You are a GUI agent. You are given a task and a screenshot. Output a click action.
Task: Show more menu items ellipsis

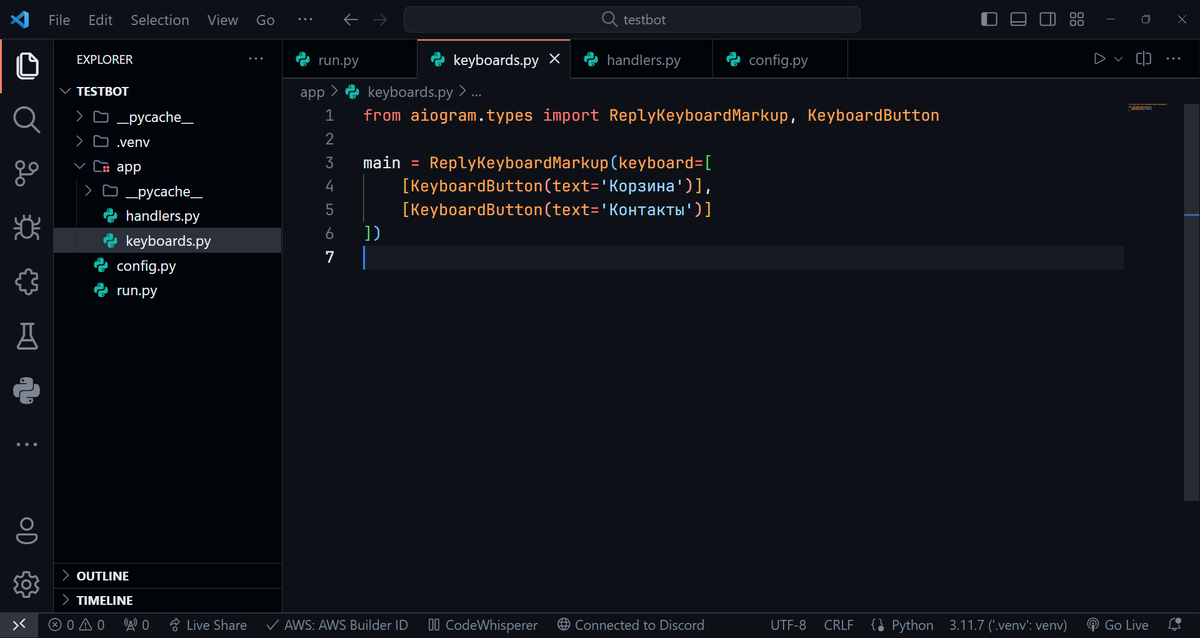point(305,20)
